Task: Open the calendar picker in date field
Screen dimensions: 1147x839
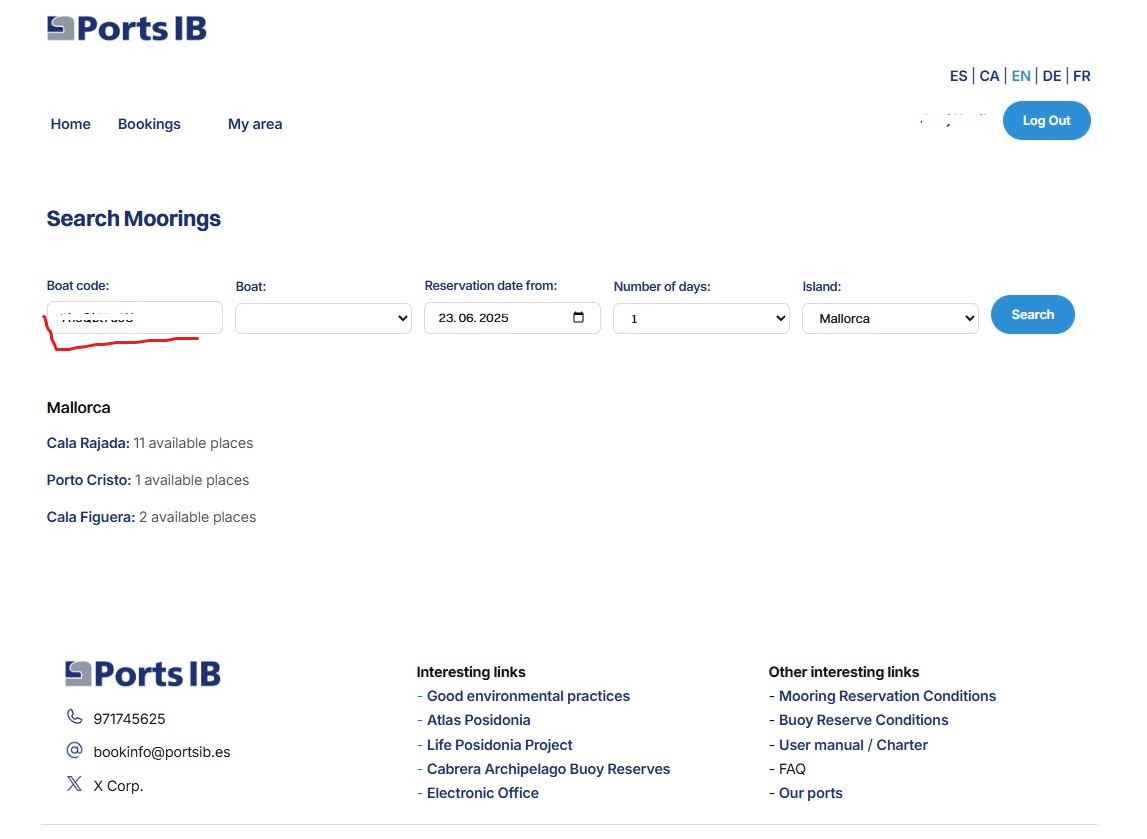Action: click(578, 318)
